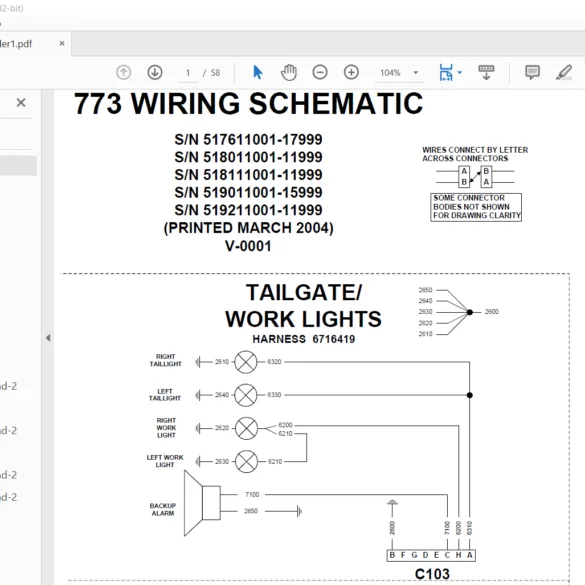The image size is (585, 585).
Task: Select the highlighted item in side panel
Action: coord(18,166)
